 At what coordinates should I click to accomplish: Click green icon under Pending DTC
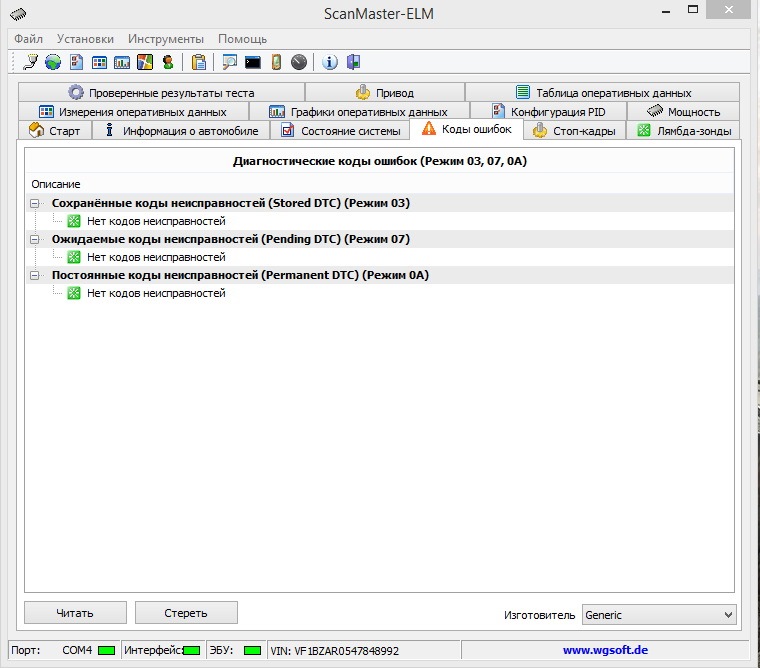74,257
